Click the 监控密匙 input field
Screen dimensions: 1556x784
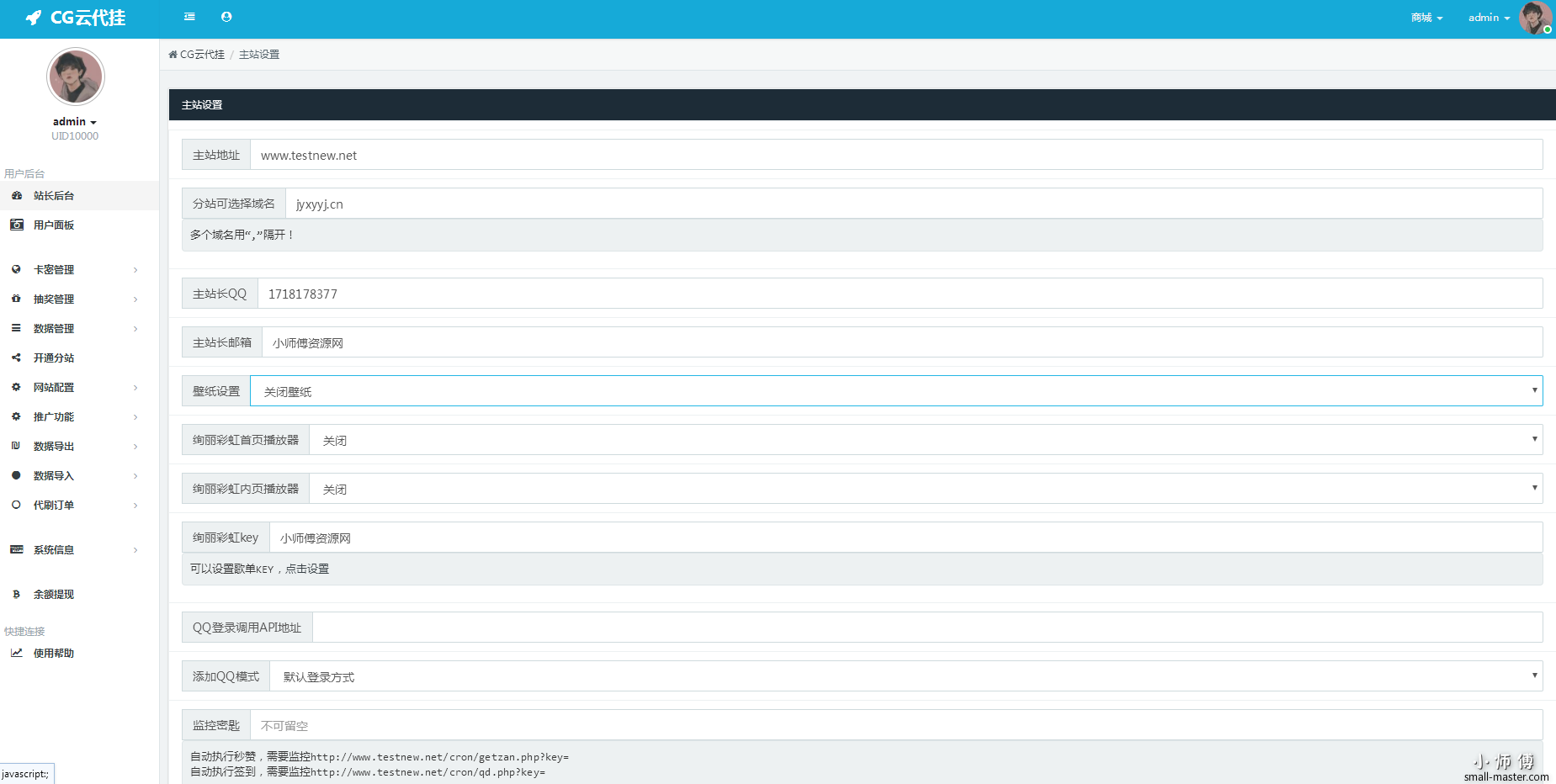[896, 725]
